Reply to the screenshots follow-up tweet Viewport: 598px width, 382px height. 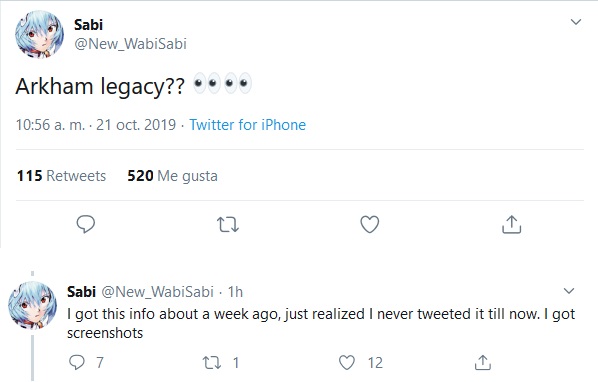click(77, 362)
